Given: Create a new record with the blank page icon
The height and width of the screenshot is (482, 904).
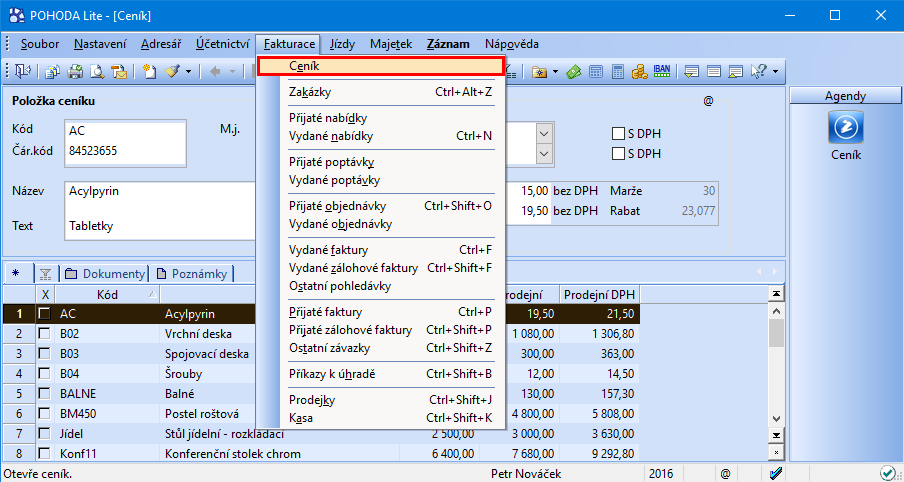Looking at the screenshot, I should click(x=150, y=72).
